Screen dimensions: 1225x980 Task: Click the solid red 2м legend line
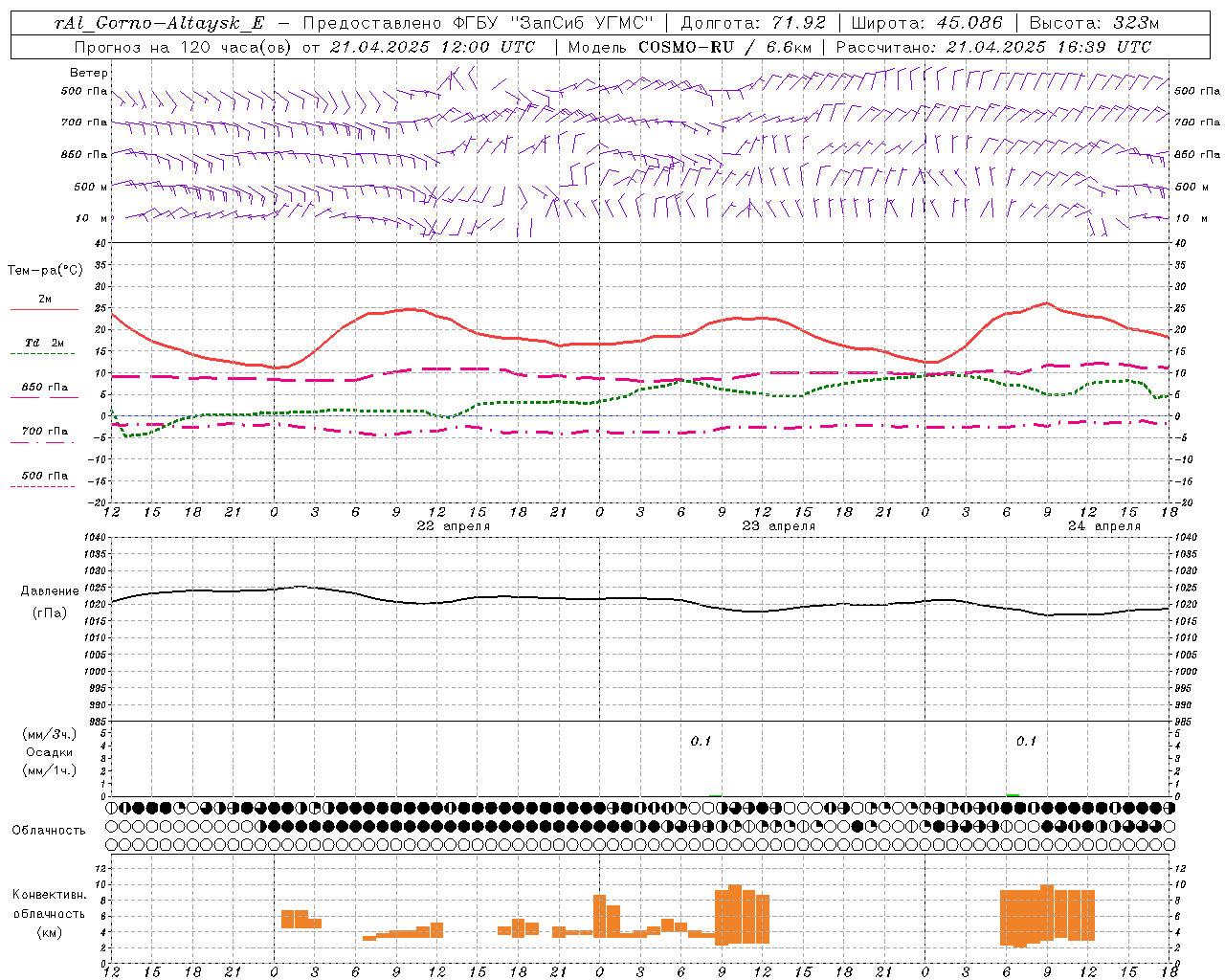pyautogui.click(x=44, y=310)
